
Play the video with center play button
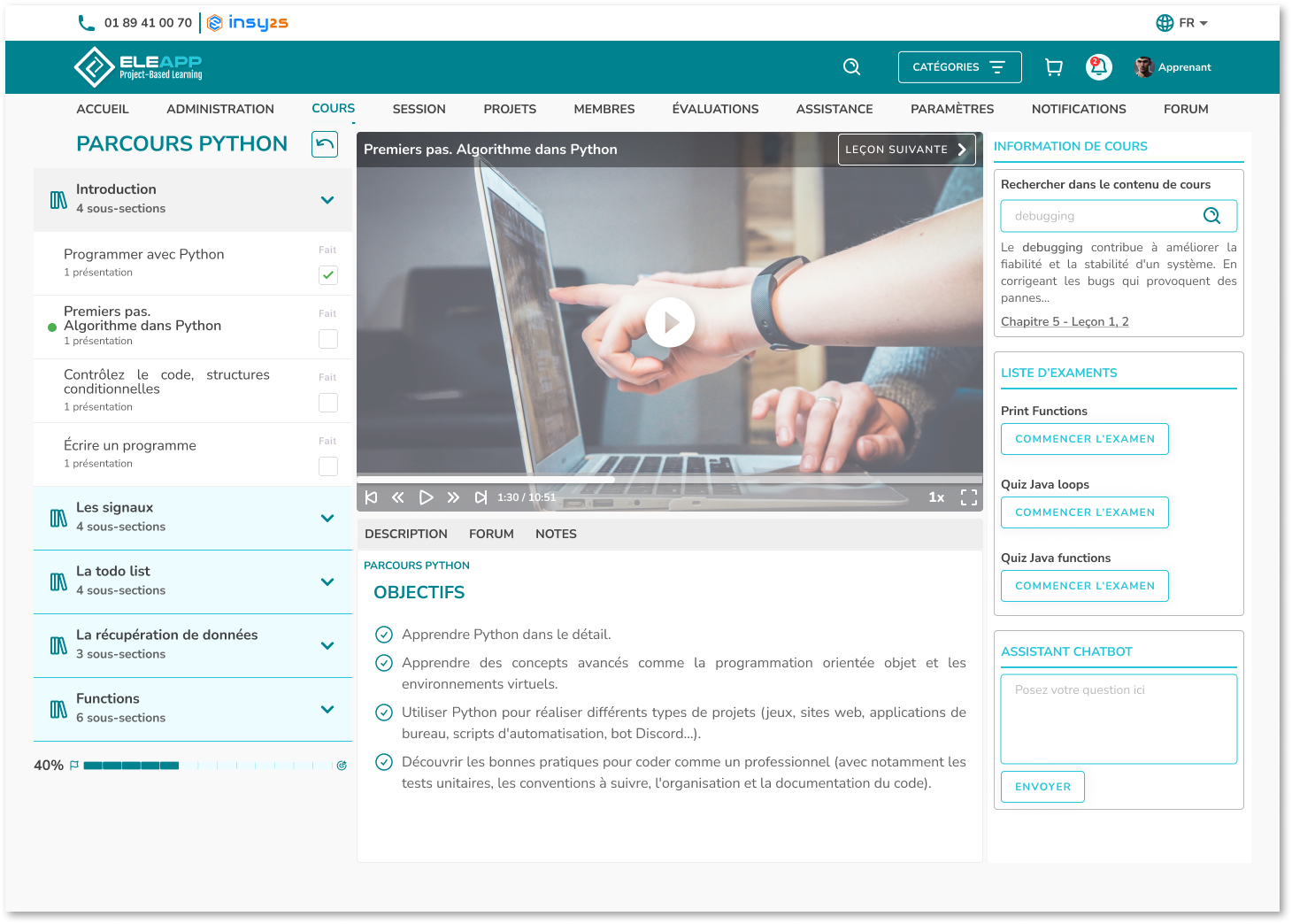[x=670, y=322]
